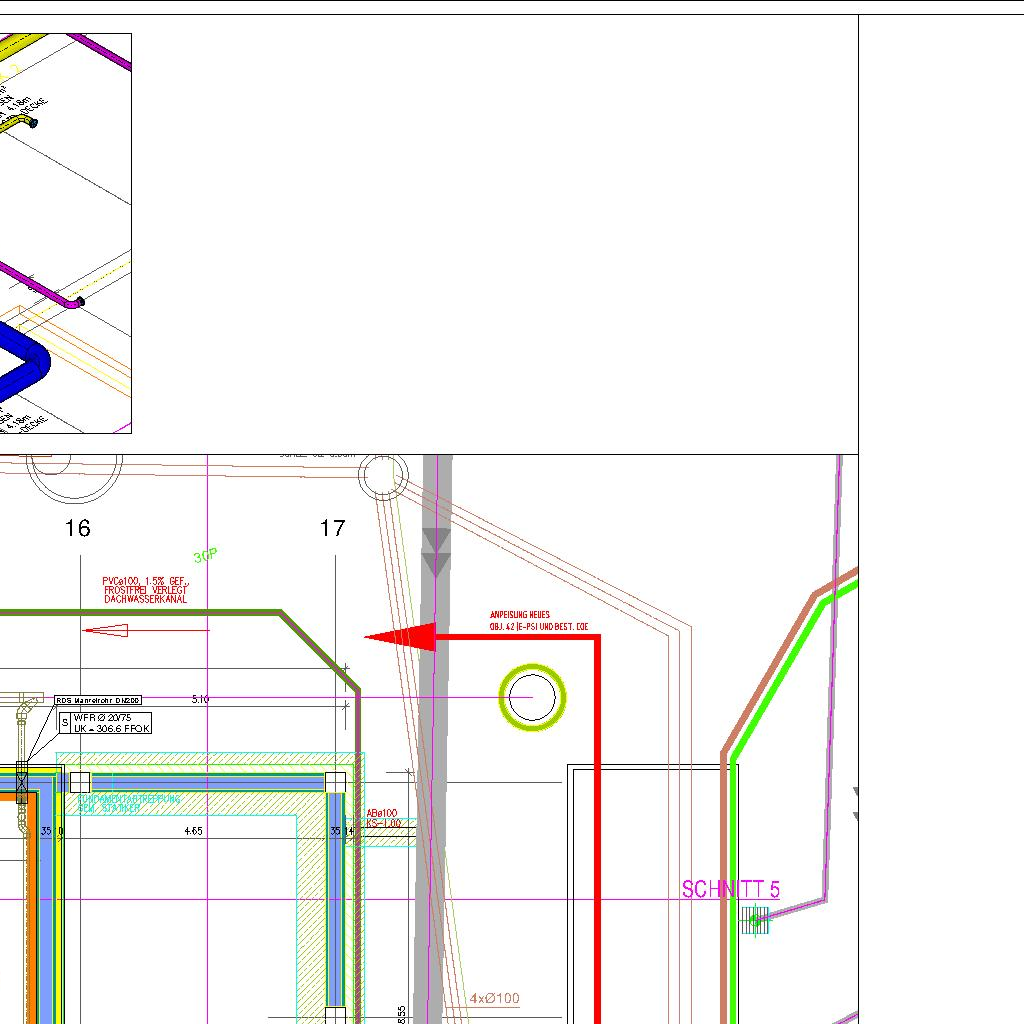Click the 4.65 dimension text
Screen dimensions: 1024x1024
[x=193, y=831]
